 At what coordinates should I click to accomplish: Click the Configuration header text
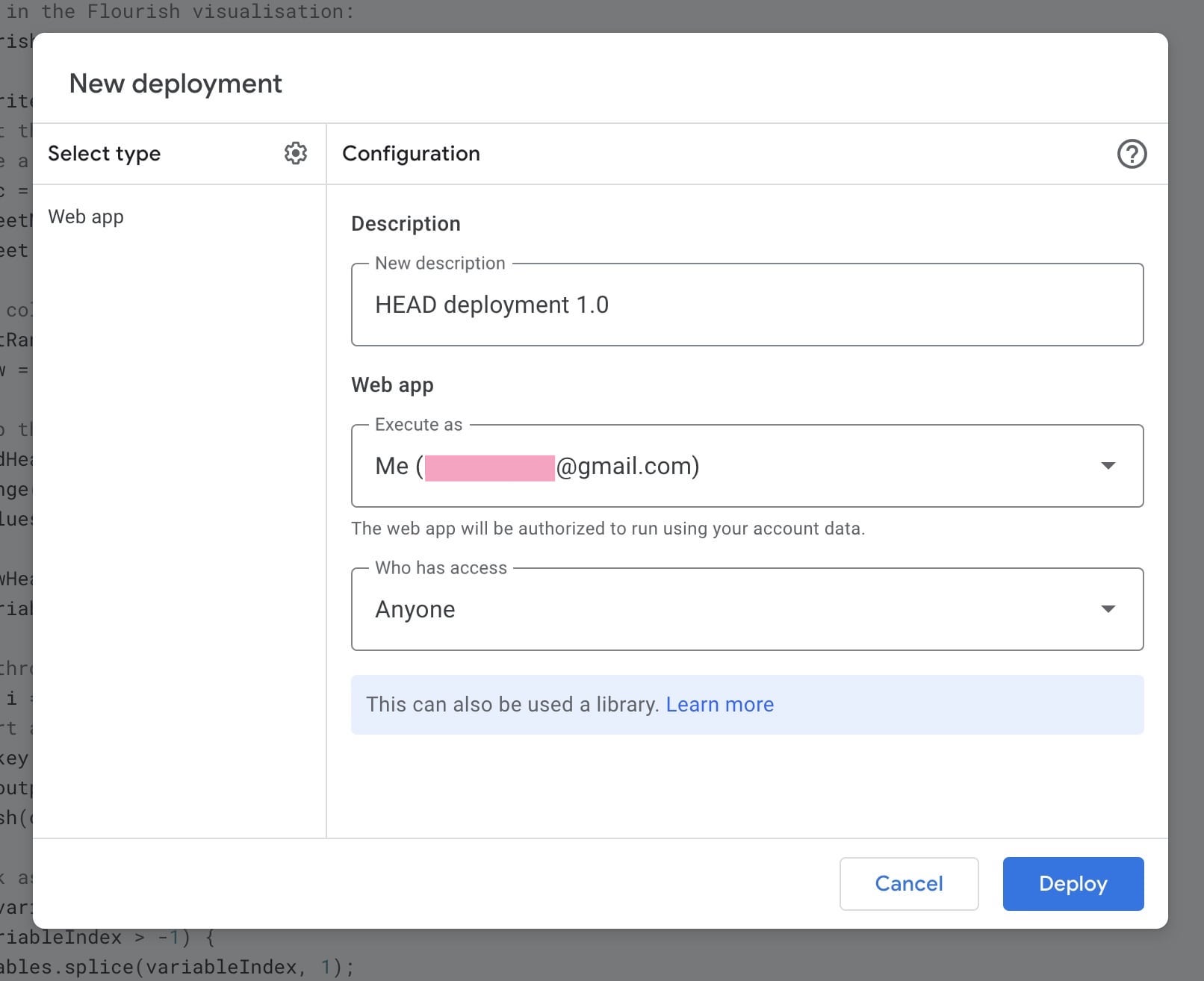(x=411, y=154)
